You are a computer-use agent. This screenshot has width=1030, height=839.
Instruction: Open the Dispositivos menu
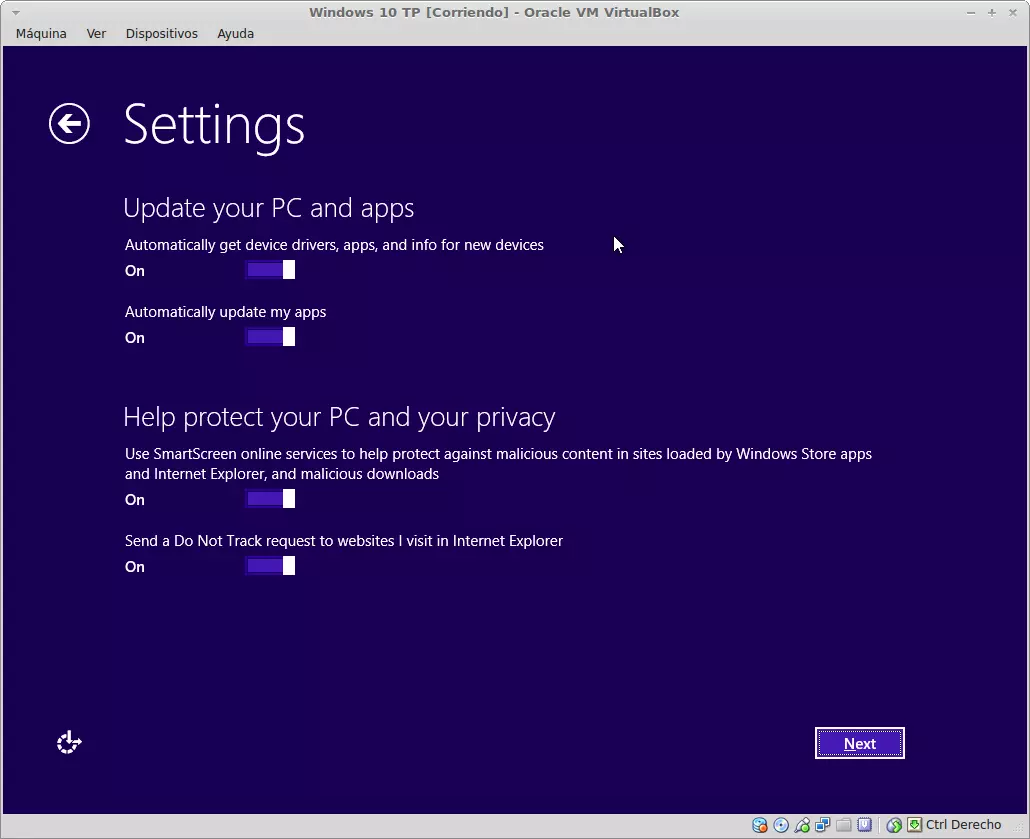tap(161, 33)
